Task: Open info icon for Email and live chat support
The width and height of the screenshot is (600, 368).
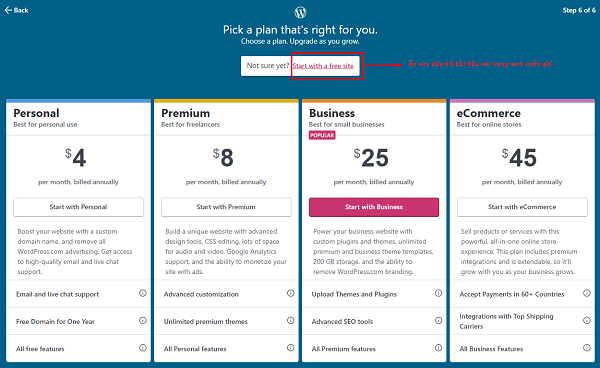Action: click(143, 293)
